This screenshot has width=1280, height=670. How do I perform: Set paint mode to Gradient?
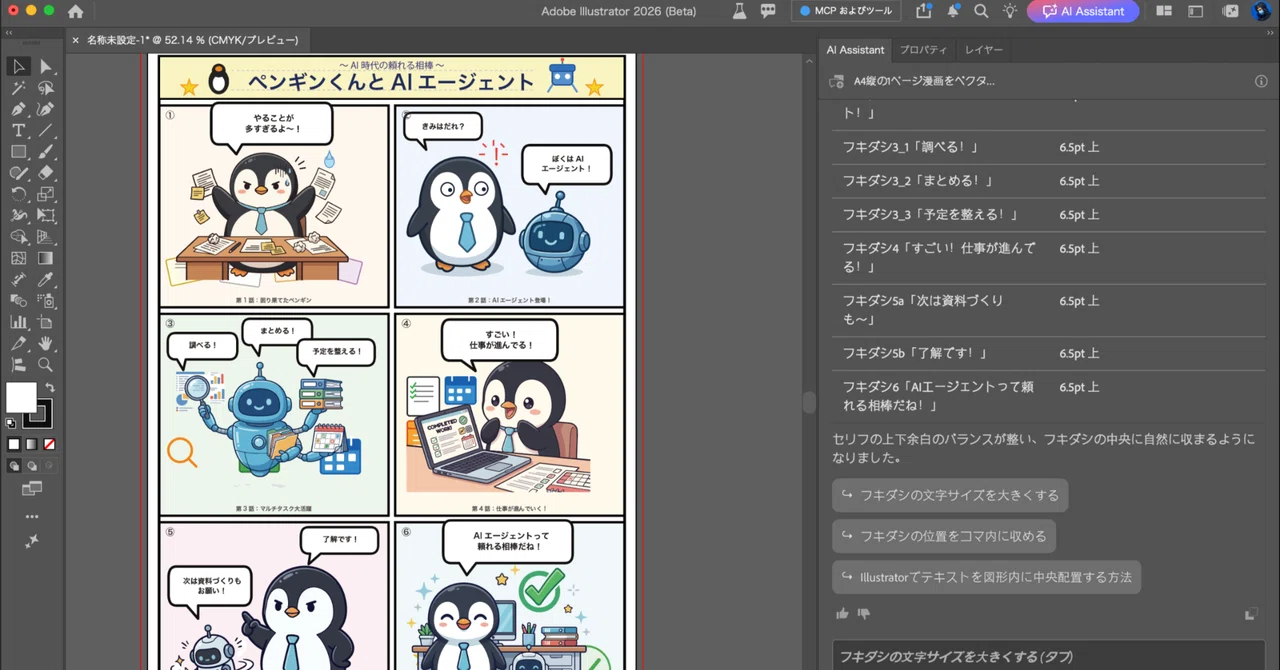(32, 444)
